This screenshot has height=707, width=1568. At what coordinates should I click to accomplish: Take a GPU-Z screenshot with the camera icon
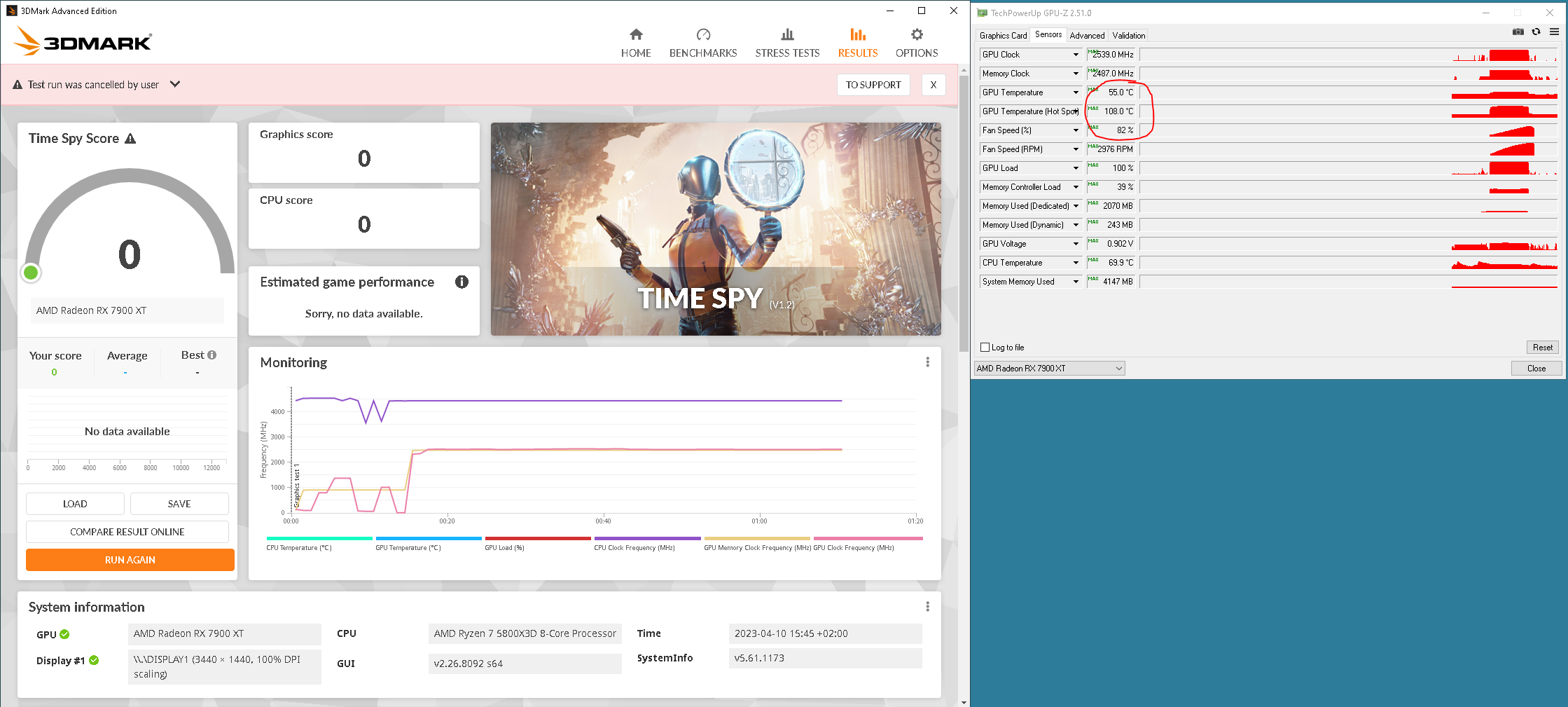pos(1518,32)
